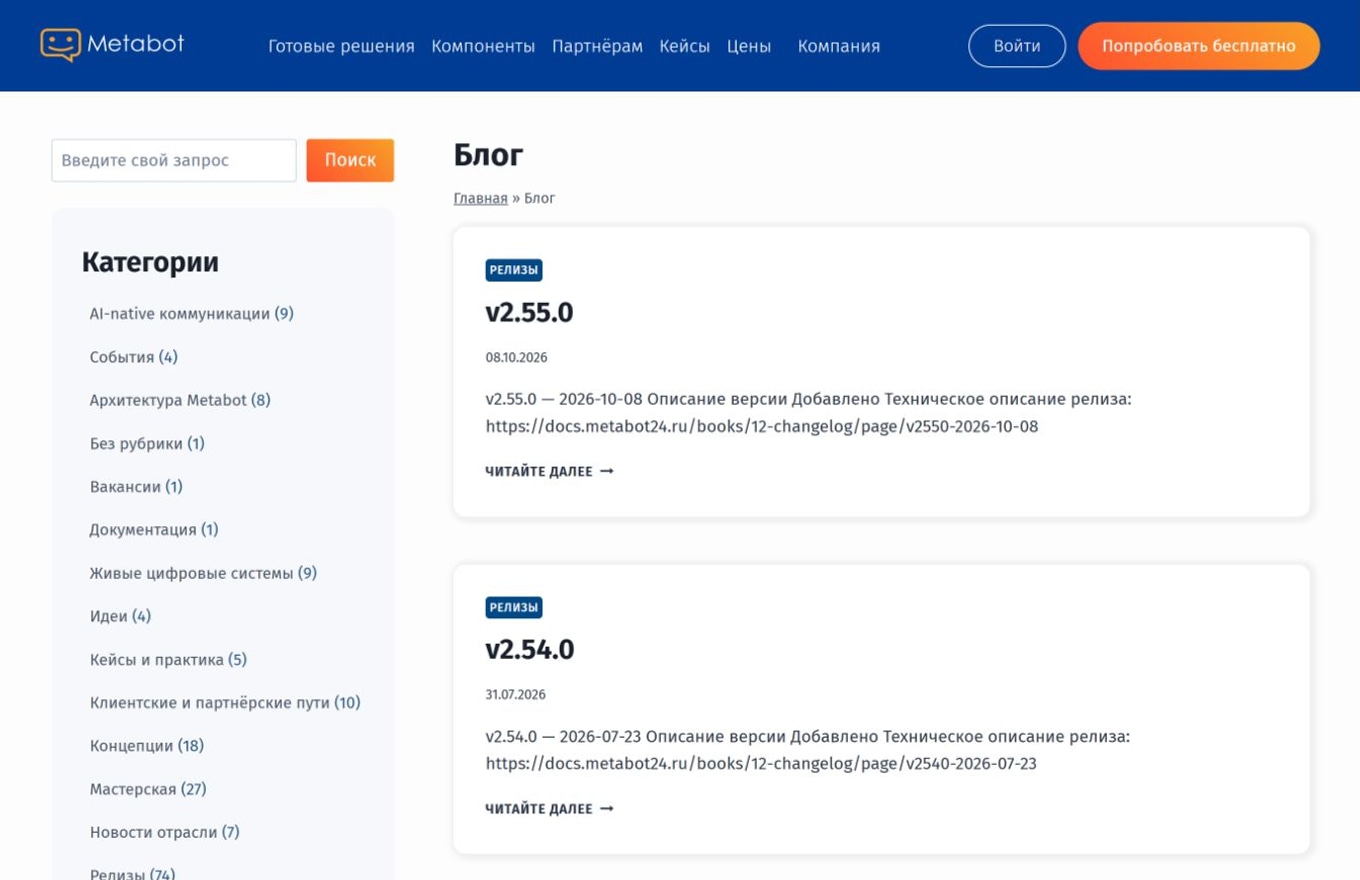Click the Релизы tag on v2.54.0 post
This screenshot has width=1360, height=880.
pos(514,607)
